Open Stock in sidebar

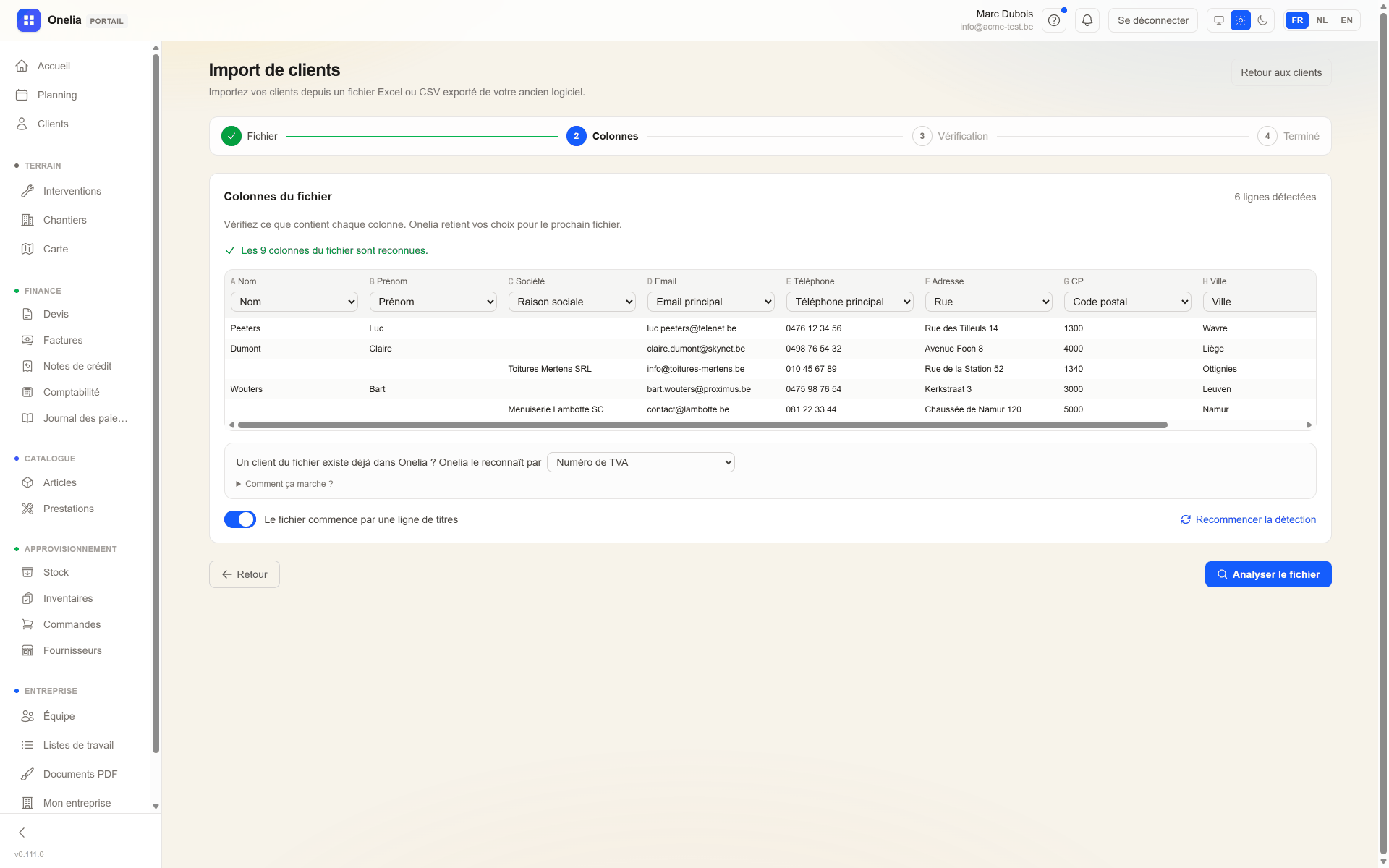click(x=79, y=572)
